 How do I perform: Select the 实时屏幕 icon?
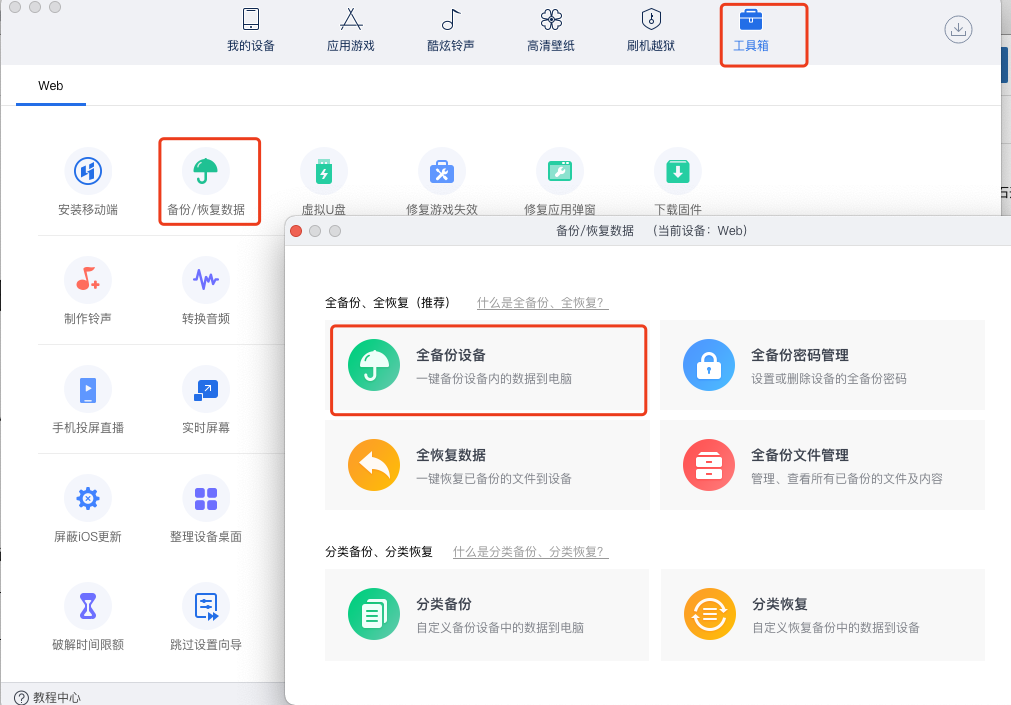point(206,389)
